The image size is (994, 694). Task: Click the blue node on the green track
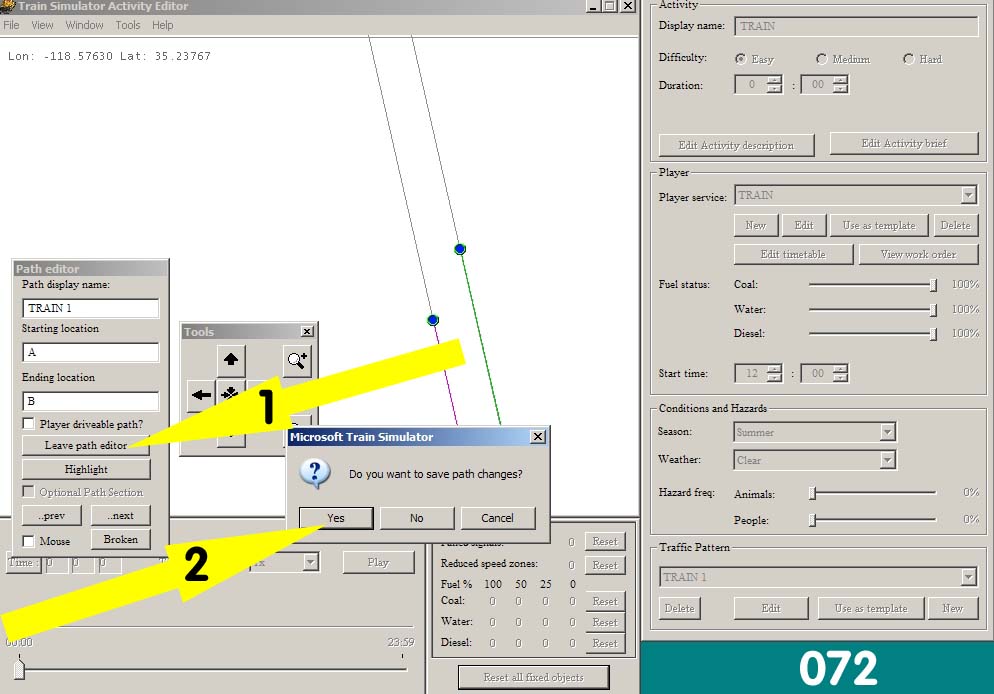pyautogui.click(x=460, y=249)
